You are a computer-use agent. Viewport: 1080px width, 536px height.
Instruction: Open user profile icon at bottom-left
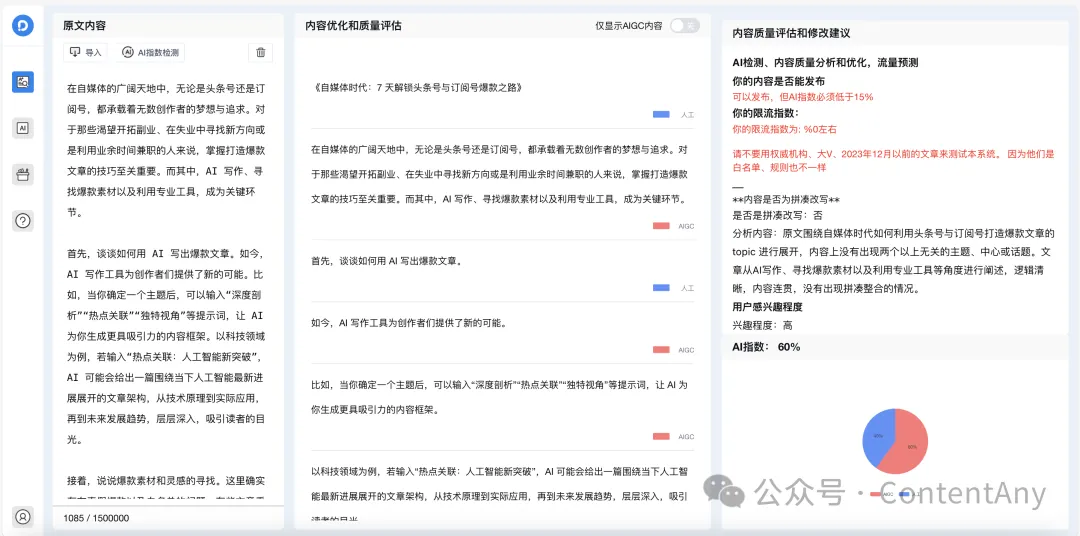point(23,516)
